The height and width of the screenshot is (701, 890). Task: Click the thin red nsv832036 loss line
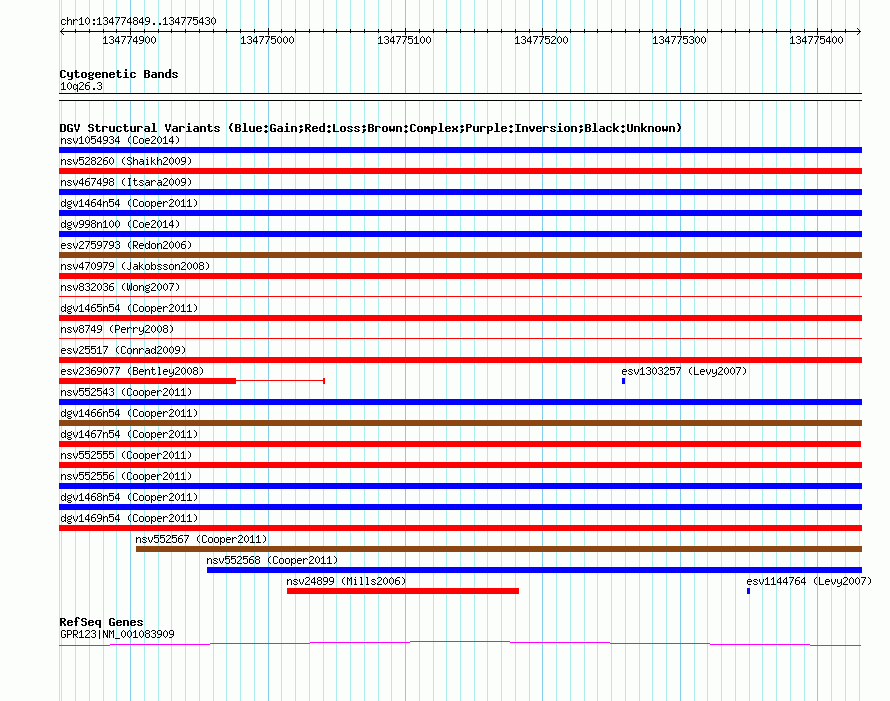click(x=460, y=296)
